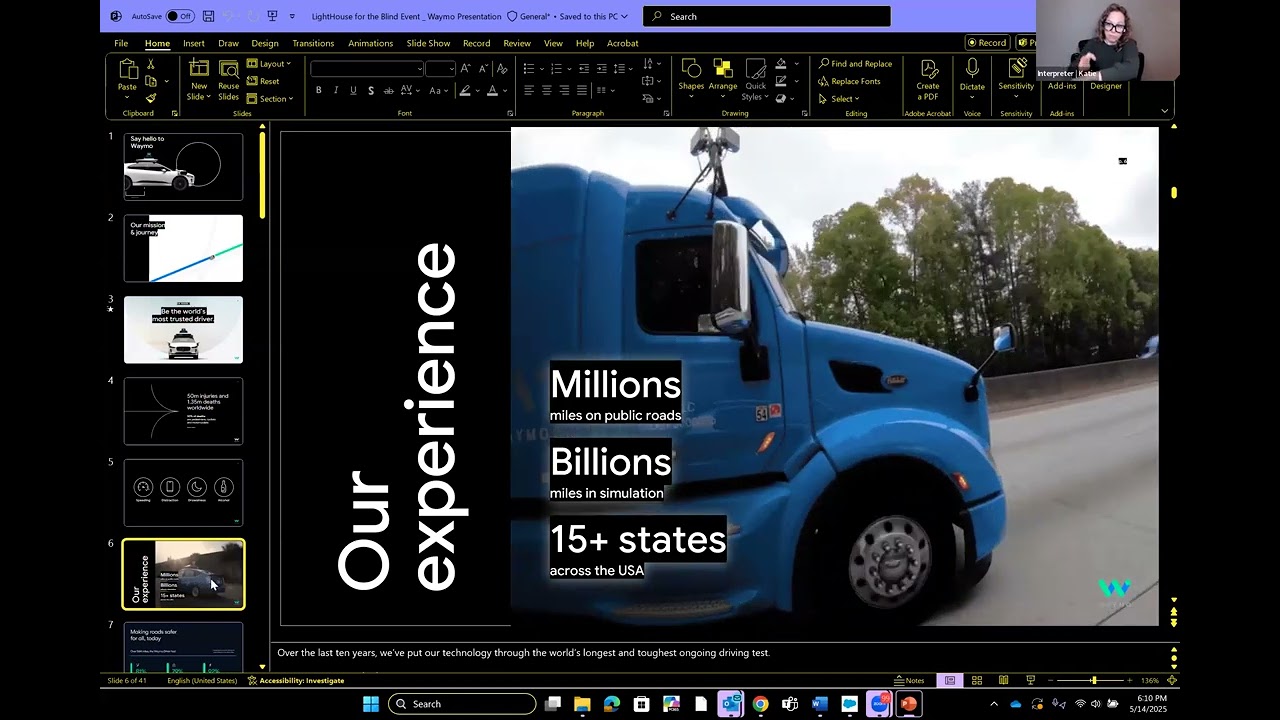
Task: Open Microsoft Word from the taskbar
Action: point(820,704)
